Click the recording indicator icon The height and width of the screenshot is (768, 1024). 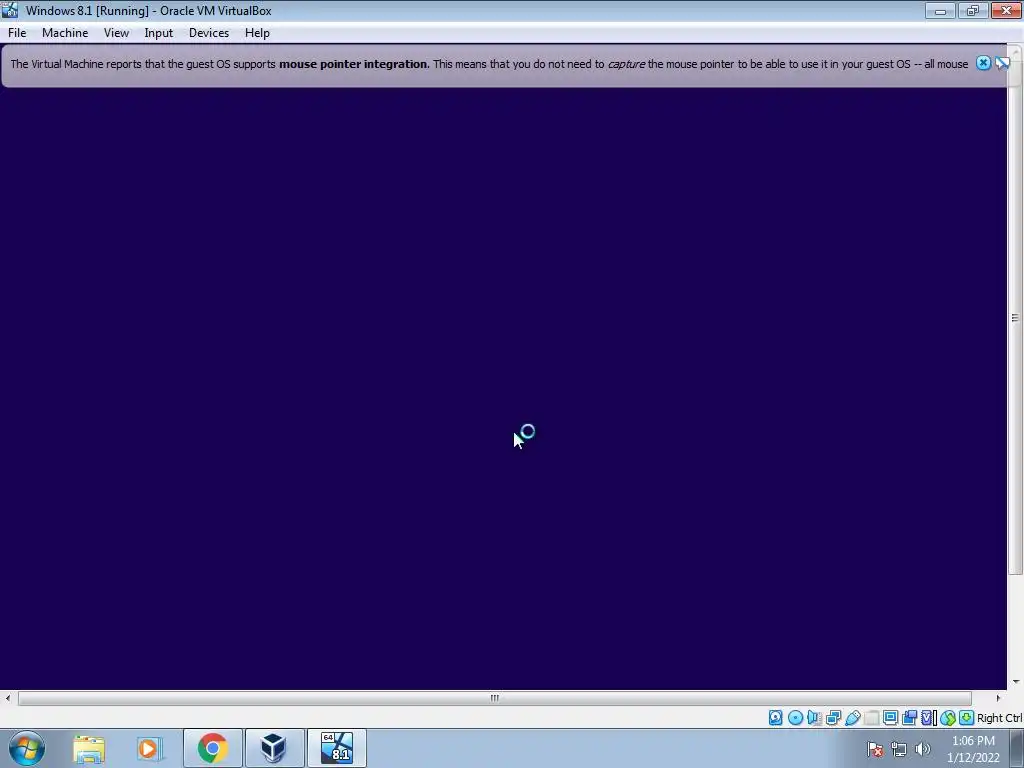click(x=909, y=718)
